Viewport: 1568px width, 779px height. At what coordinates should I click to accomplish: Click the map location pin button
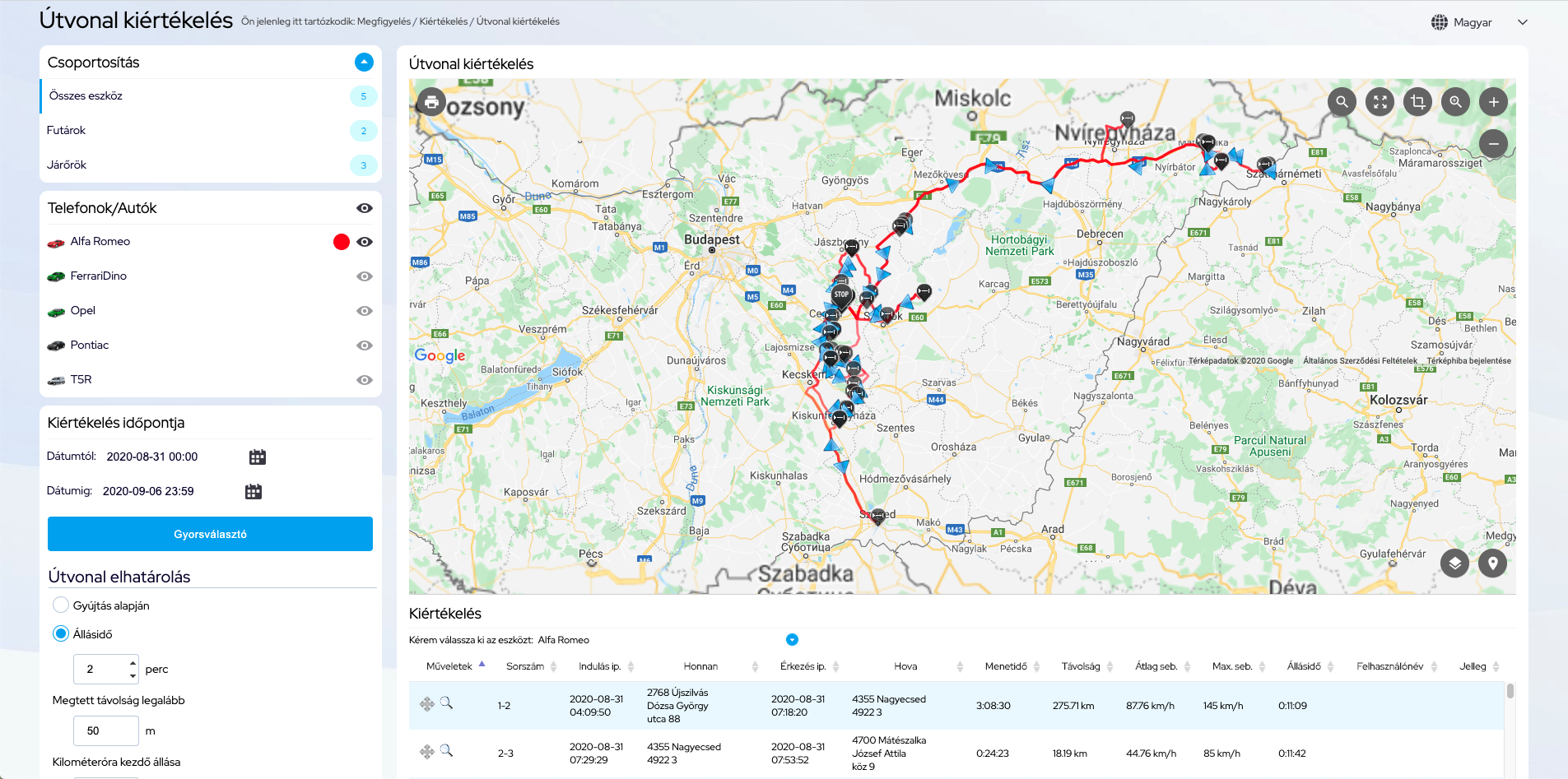(x=1492, y=563)
